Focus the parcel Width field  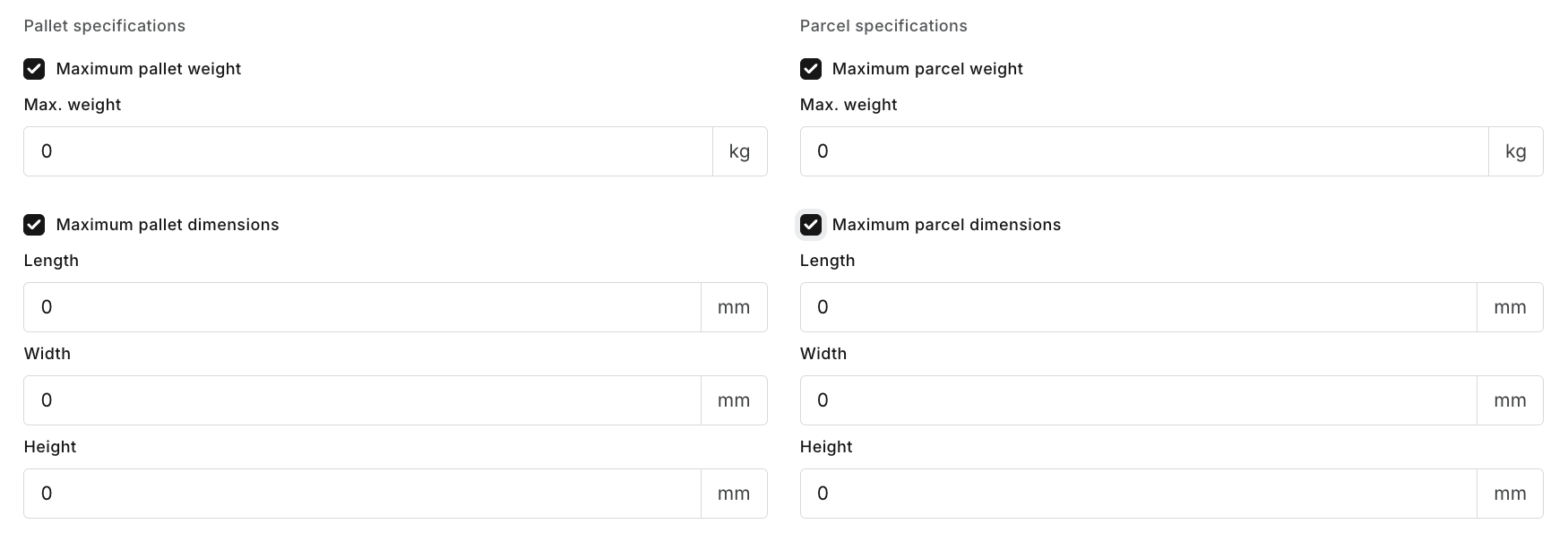[1138, 400]
